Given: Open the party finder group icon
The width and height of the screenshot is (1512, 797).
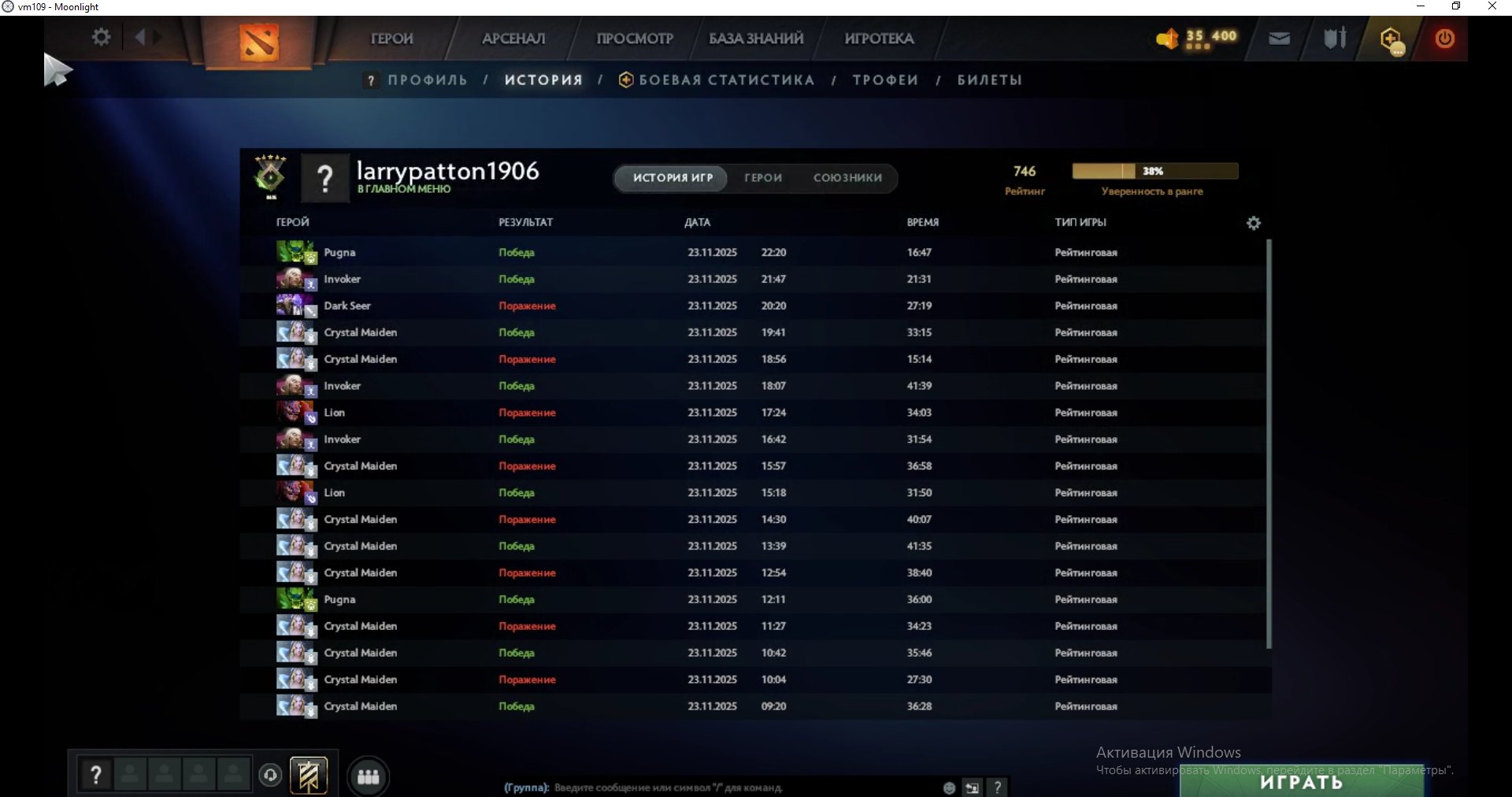Looking at the screenshot, I should point(368,777).
